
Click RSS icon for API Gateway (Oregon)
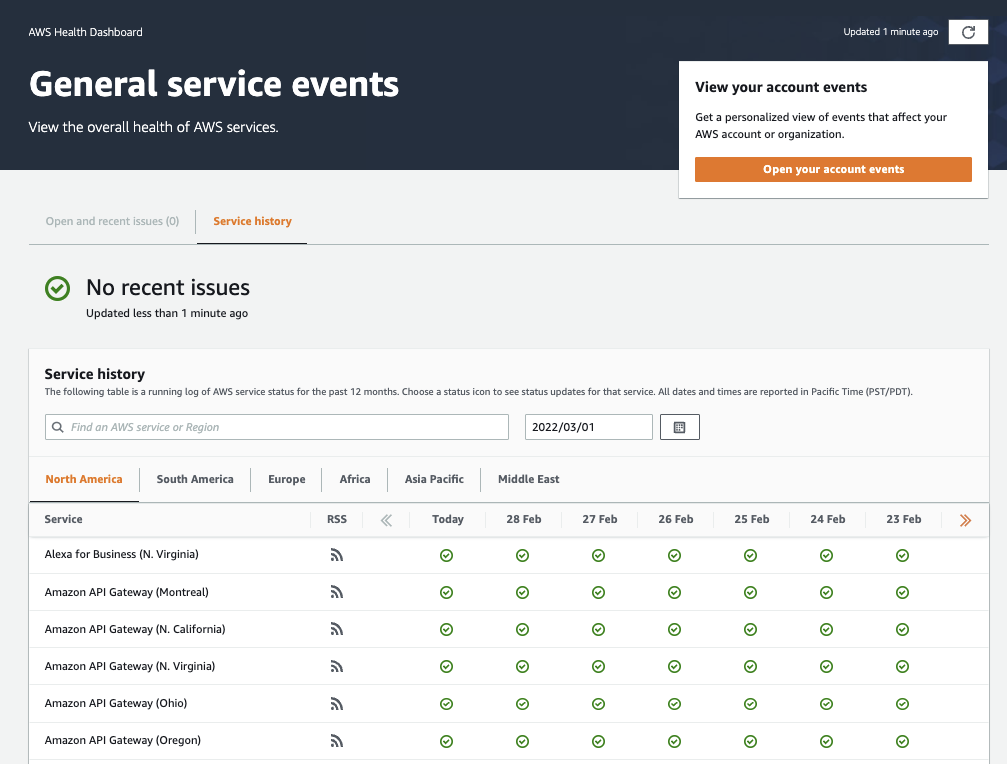tap(337, 741)
